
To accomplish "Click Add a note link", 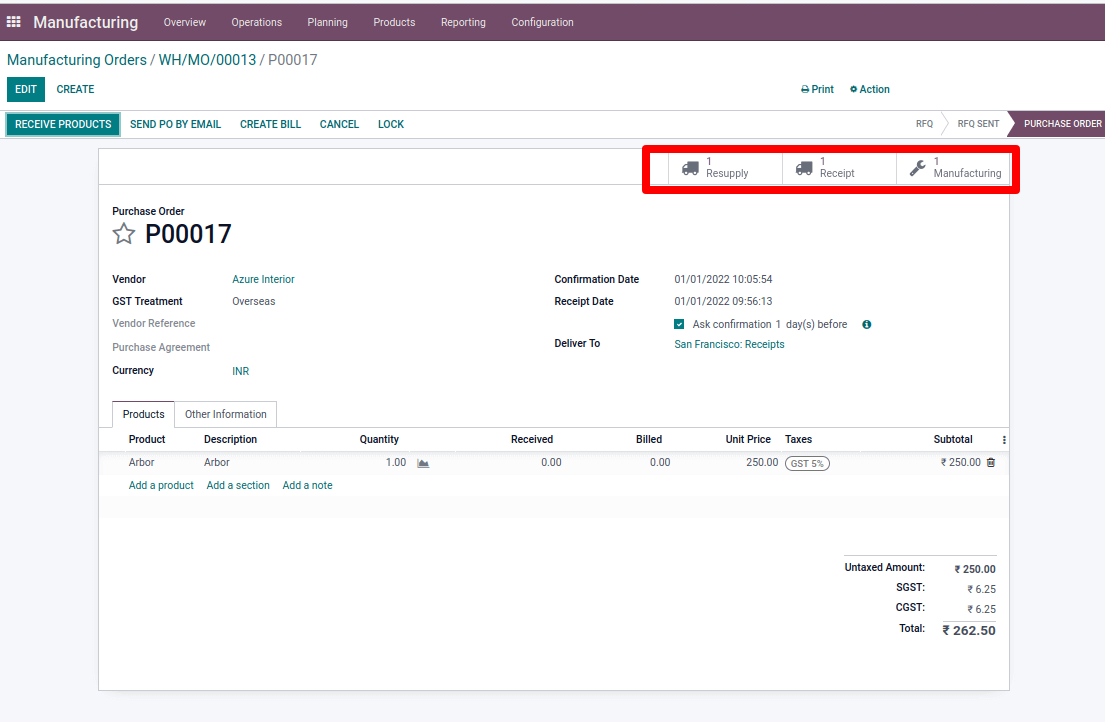I will coord(307,485).
